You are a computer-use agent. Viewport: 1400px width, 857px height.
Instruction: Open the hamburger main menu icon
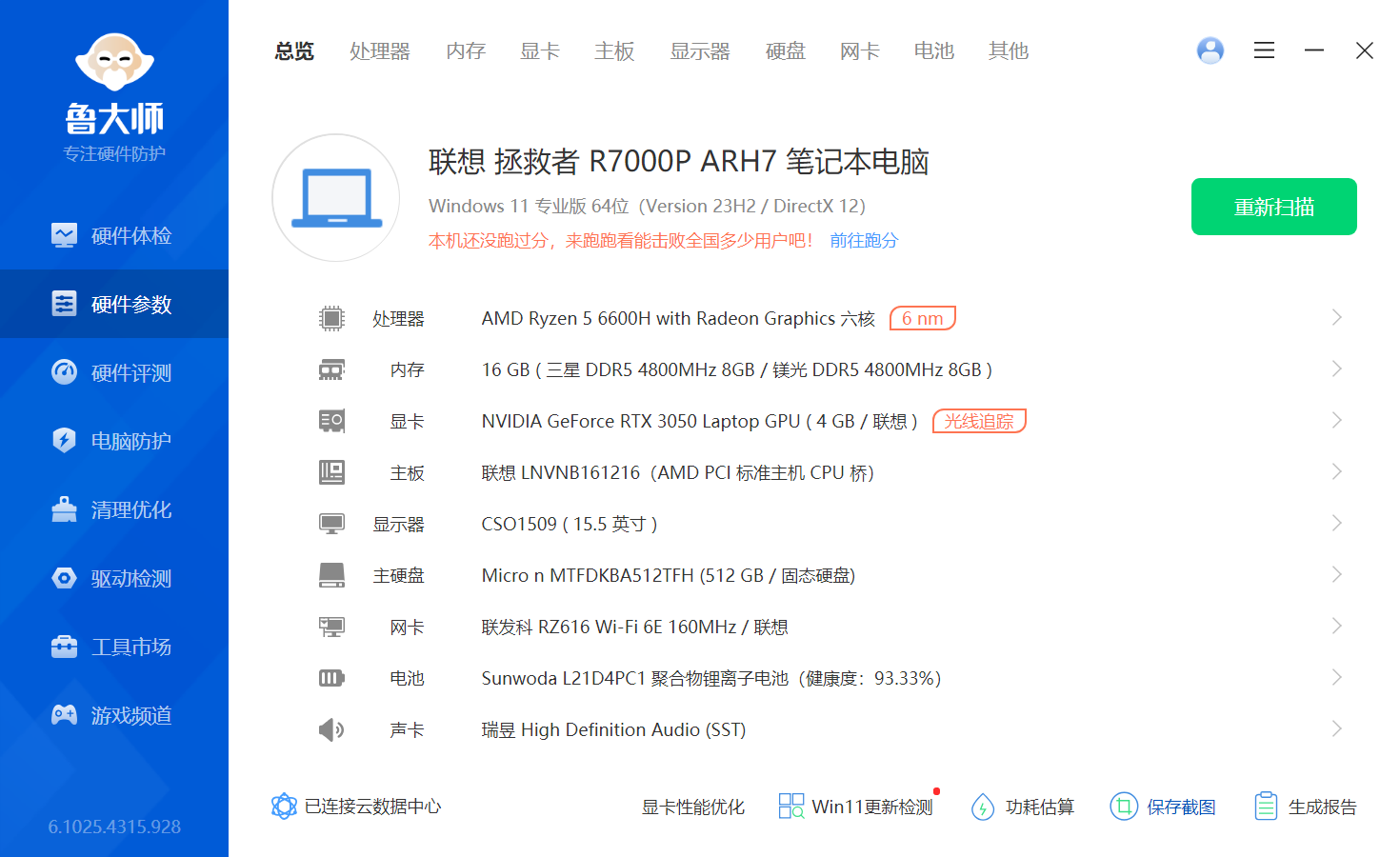[x=1264, y=50]
